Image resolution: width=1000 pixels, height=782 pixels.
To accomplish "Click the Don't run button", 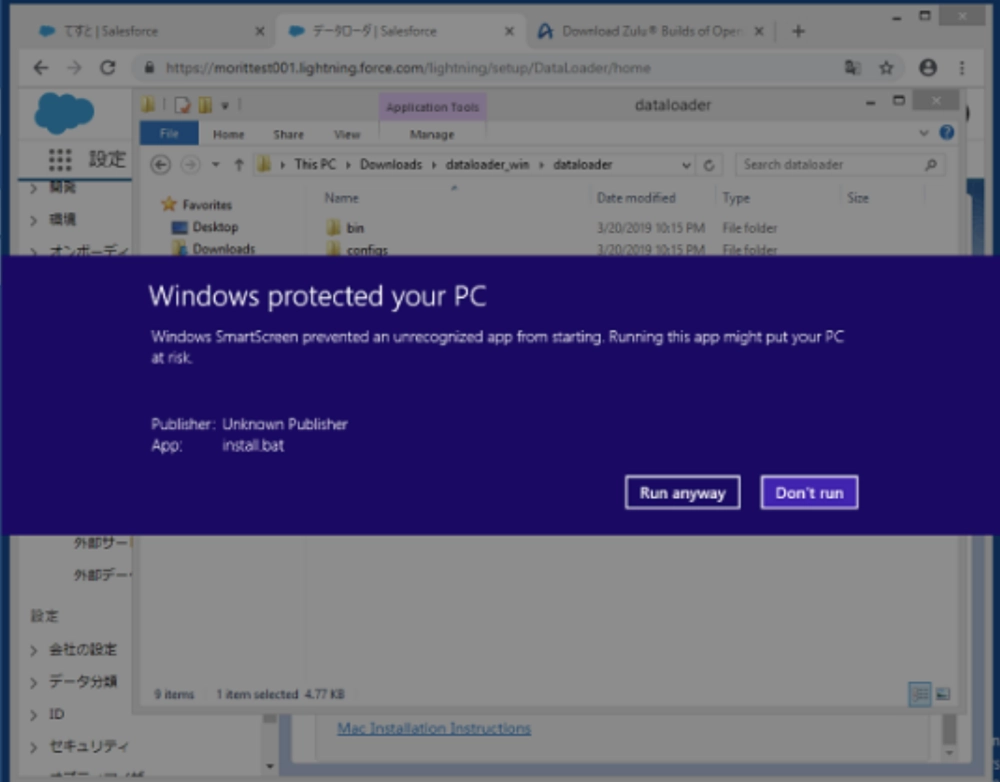I will [809, 492].
